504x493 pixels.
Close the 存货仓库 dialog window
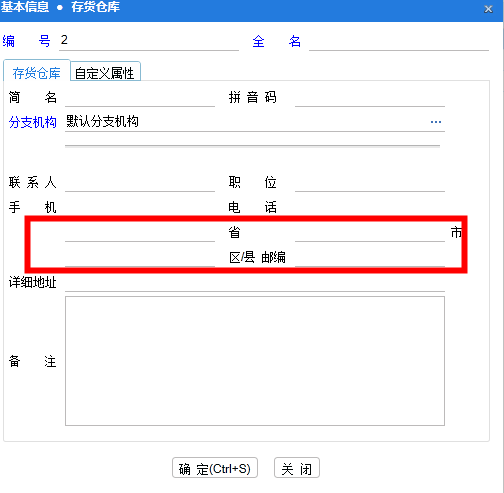(488, 9)
